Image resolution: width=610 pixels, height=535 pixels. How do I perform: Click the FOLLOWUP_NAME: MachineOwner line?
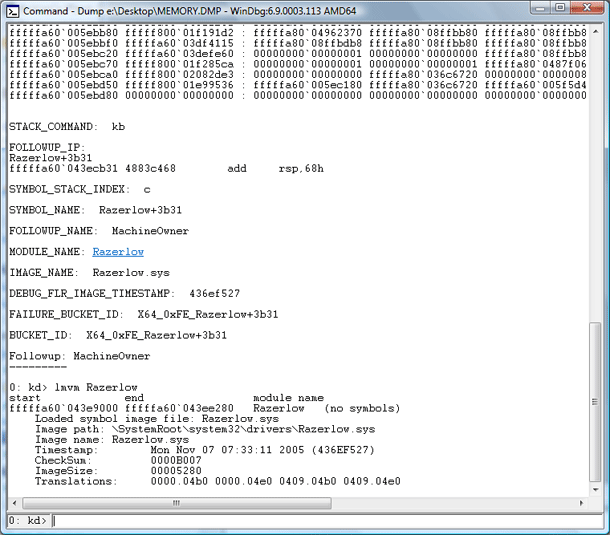[x=99, y=231]
